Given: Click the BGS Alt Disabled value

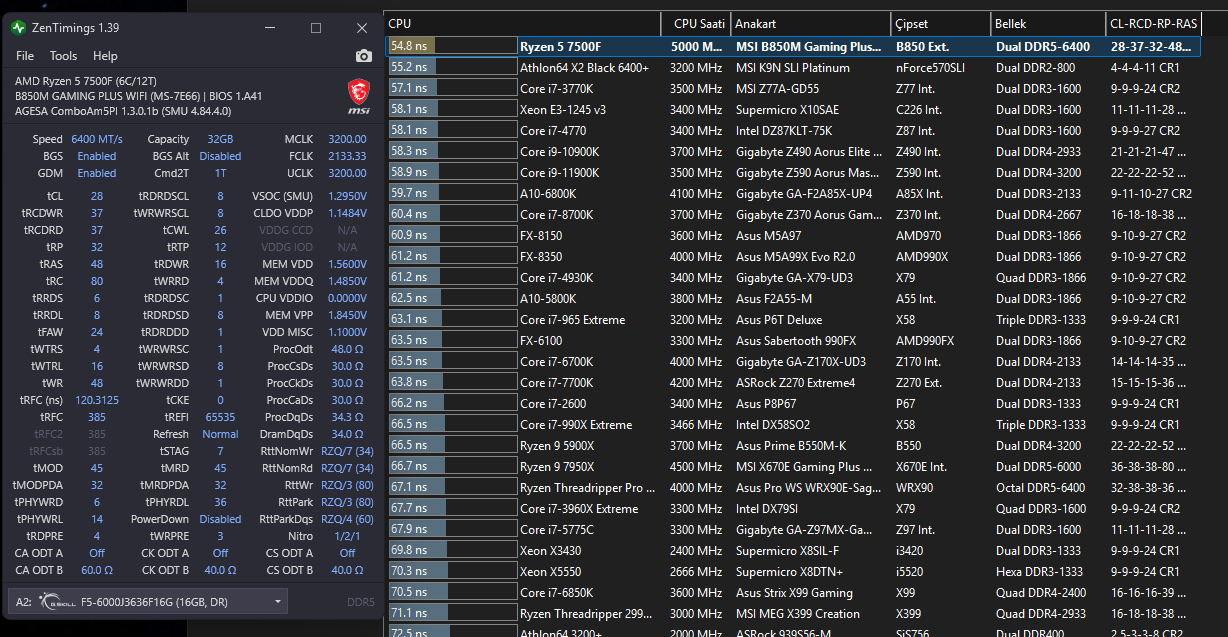Looking at the screenshot, I should click(x=220, y=156).
